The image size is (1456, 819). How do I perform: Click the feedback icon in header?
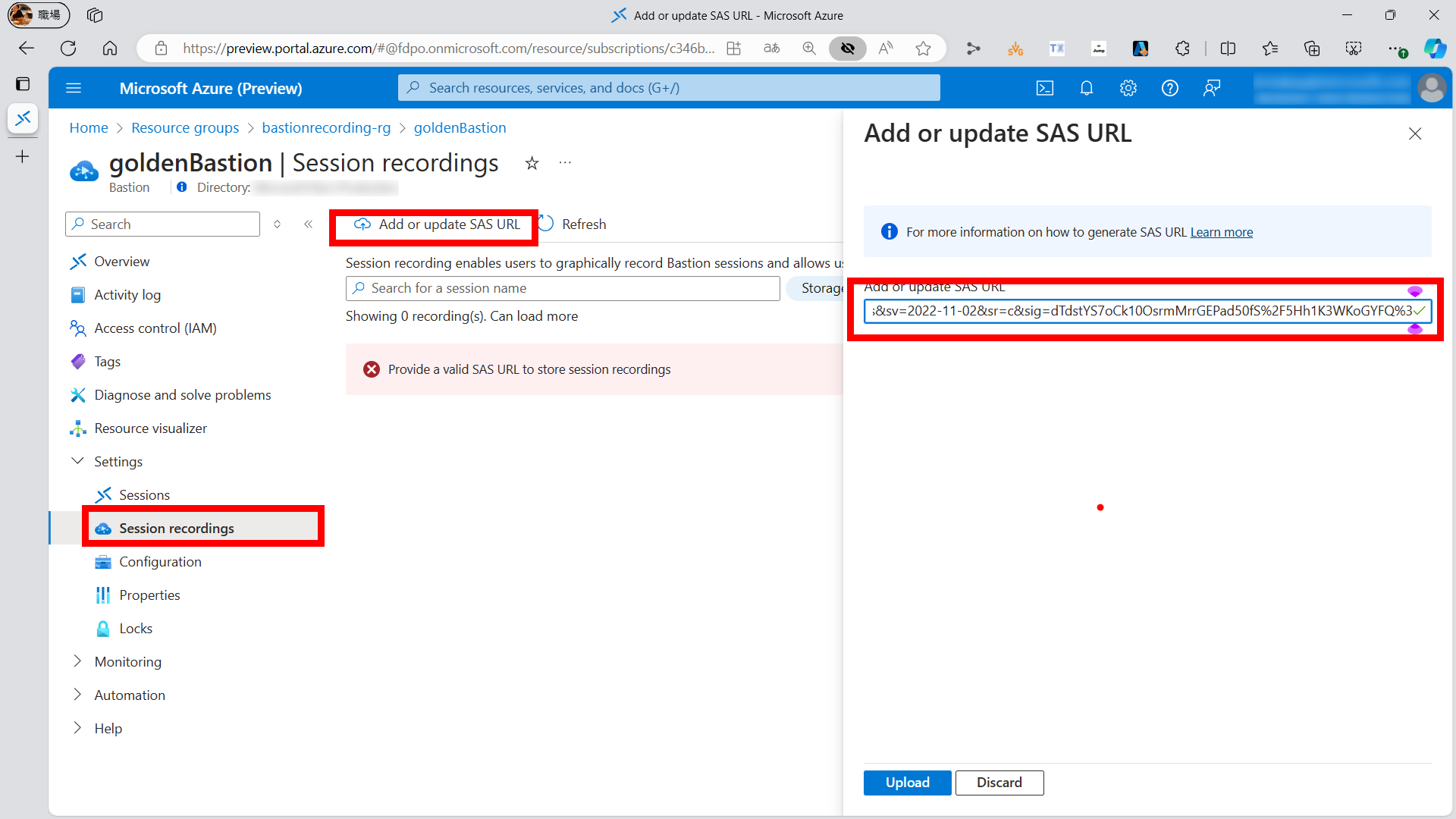1212,88
